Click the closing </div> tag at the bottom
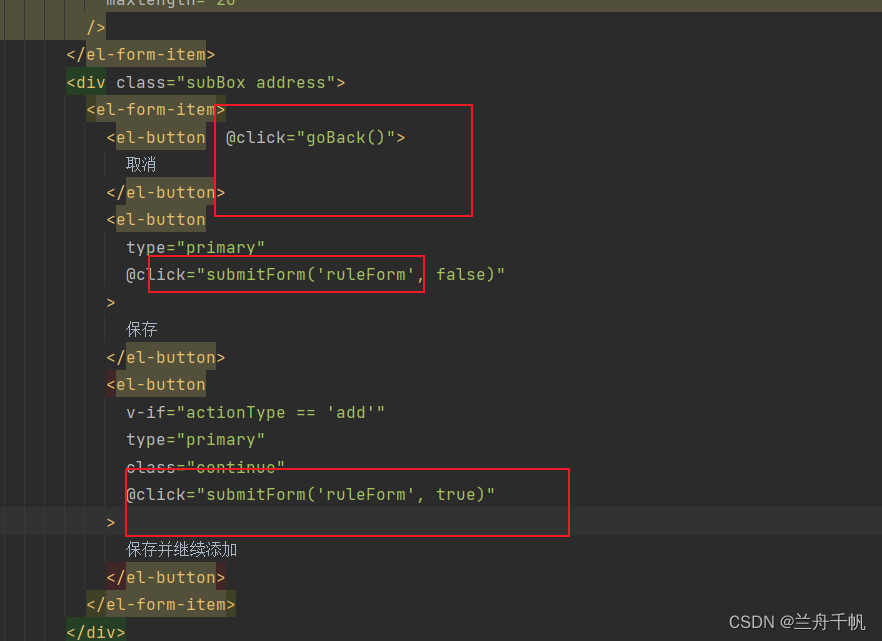882x641 pixels. pos(96,632)
